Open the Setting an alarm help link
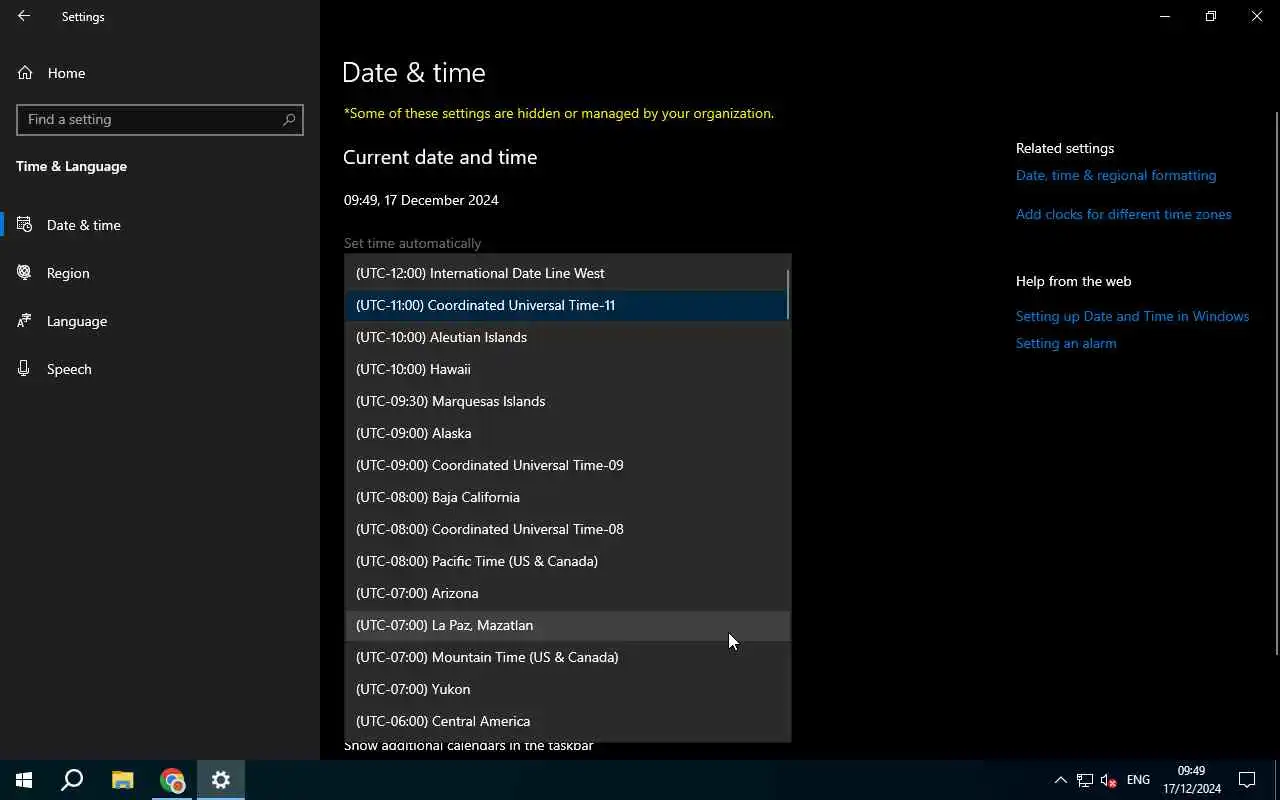1280x800 pixels. pyautogui.click(x=1066, y=343)
